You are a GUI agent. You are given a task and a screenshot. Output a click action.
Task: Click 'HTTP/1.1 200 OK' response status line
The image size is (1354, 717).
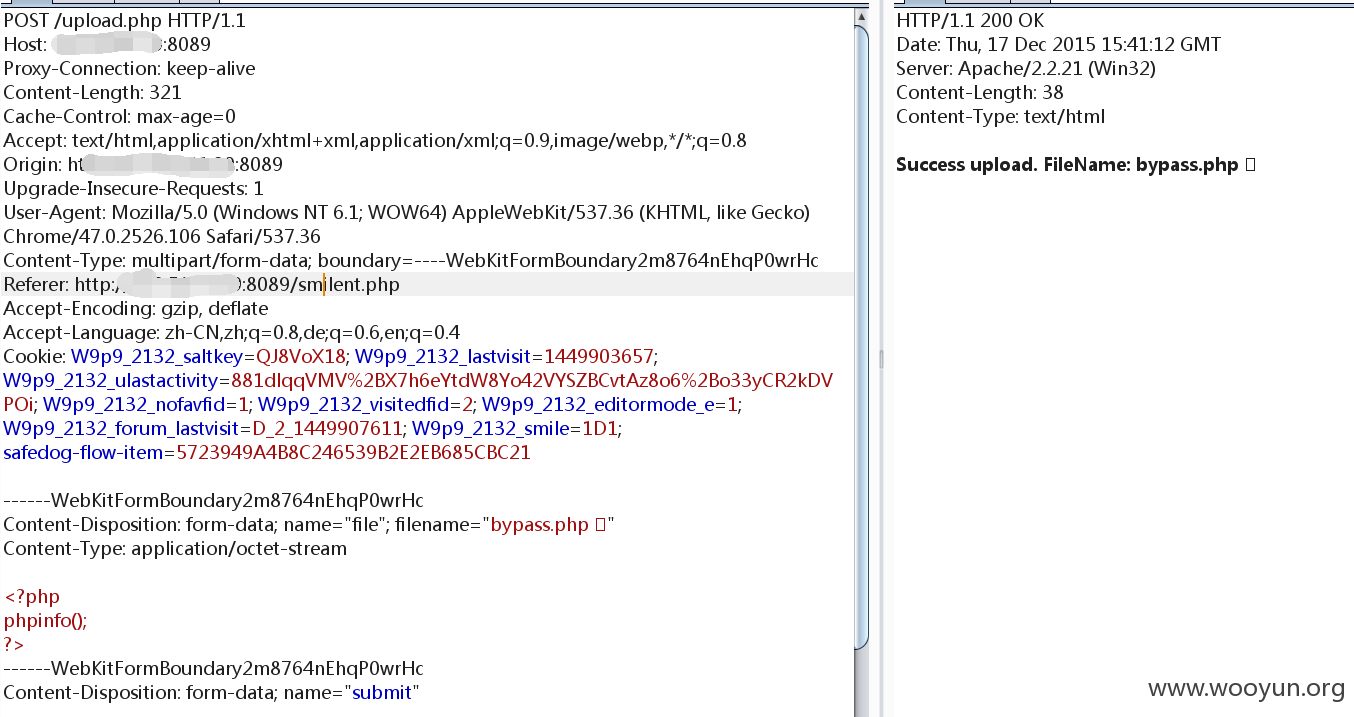[x=970, y=20]
